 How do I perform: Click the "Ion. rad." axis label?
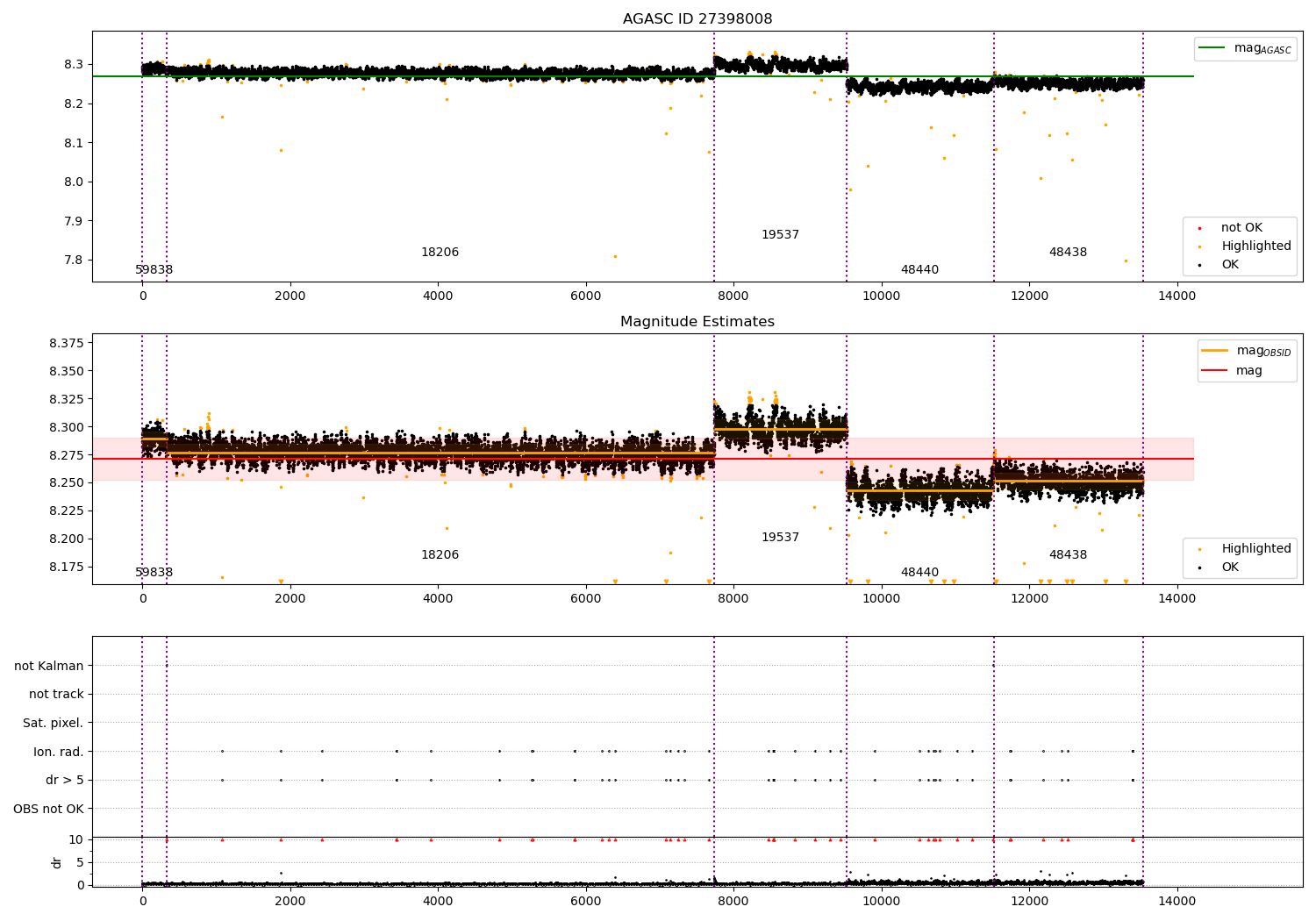click(59, 753)
